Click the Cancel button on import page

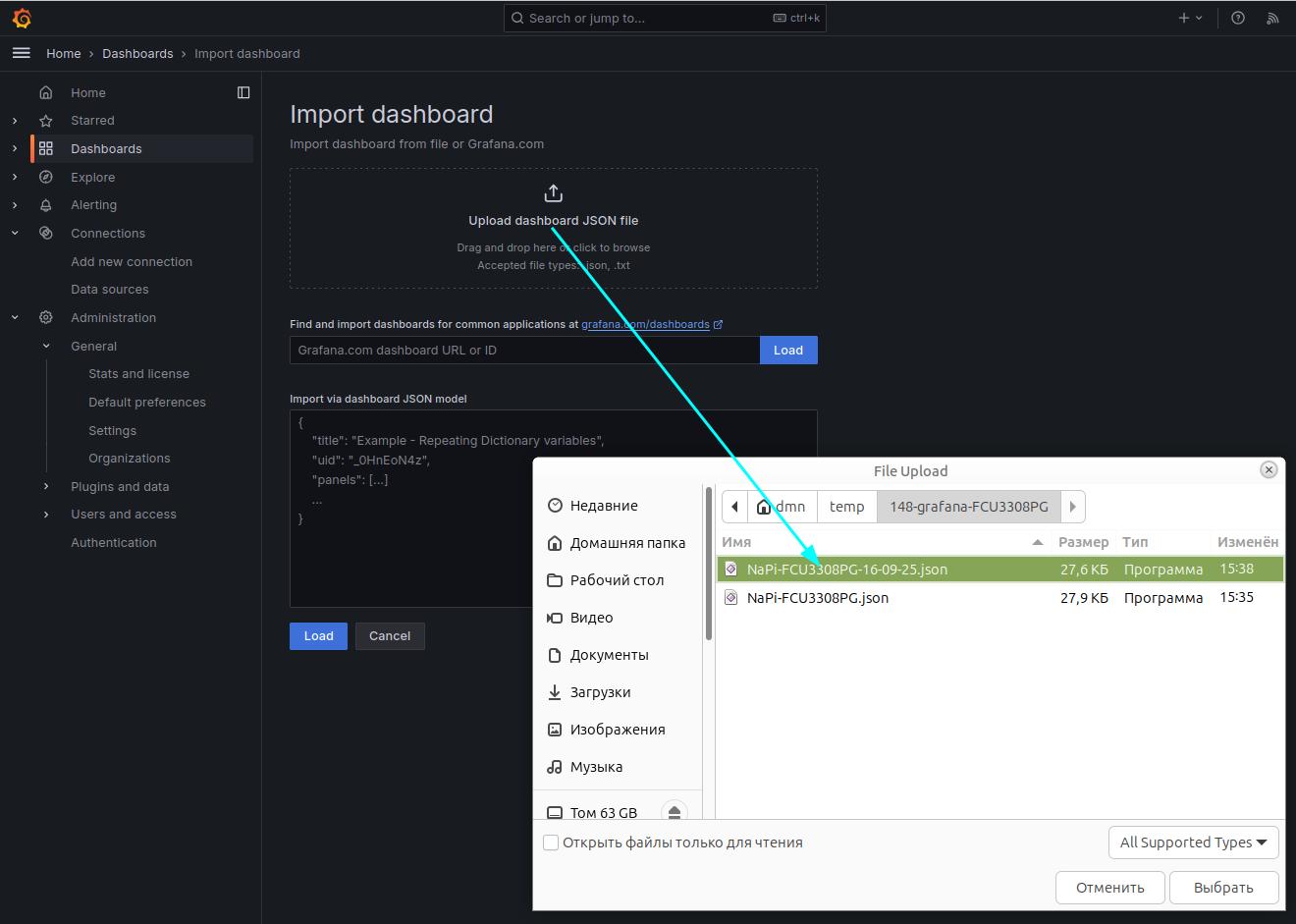pyautogui.click(x=390, y=636)
